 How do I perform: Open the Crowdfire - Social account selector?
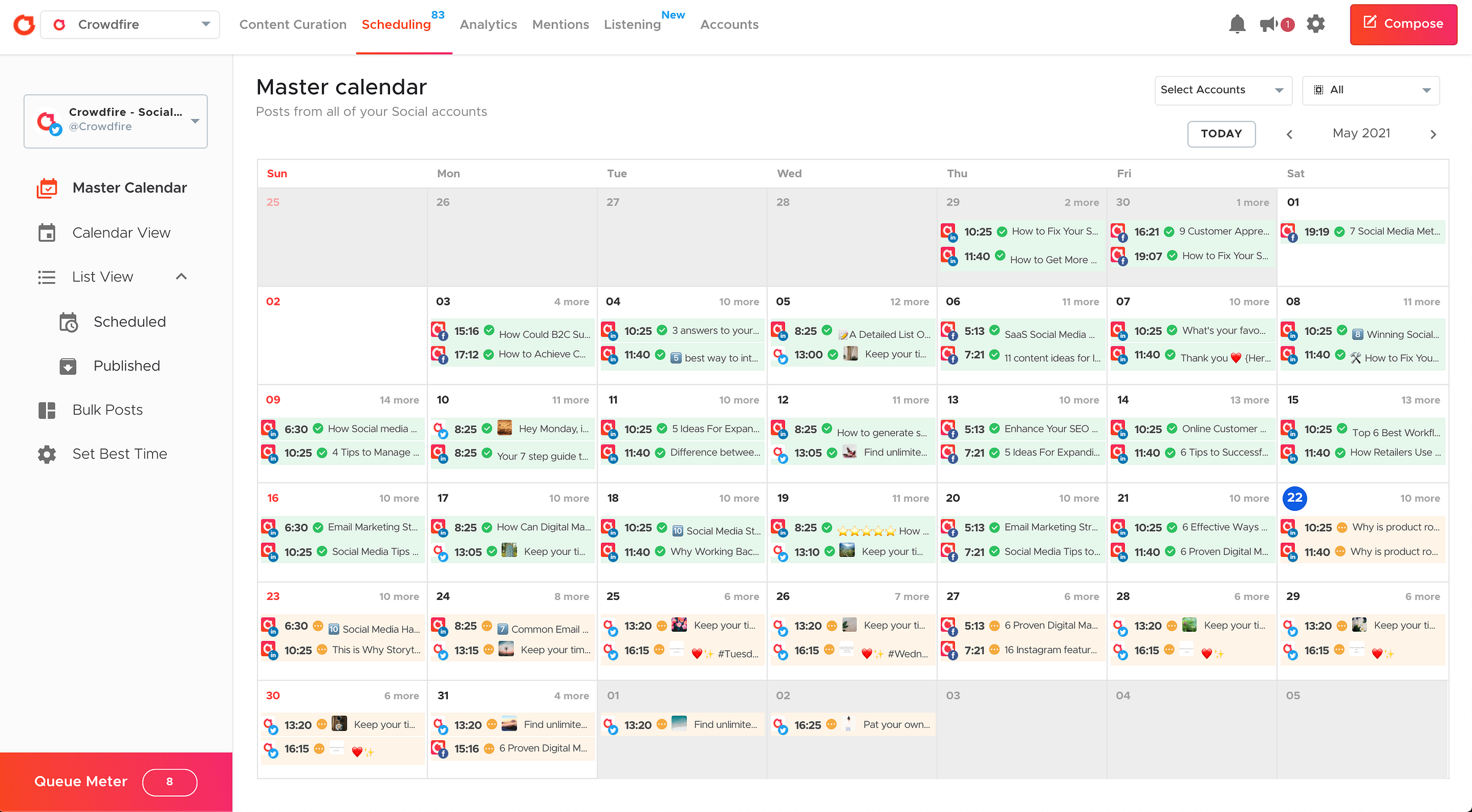point(116,121)
